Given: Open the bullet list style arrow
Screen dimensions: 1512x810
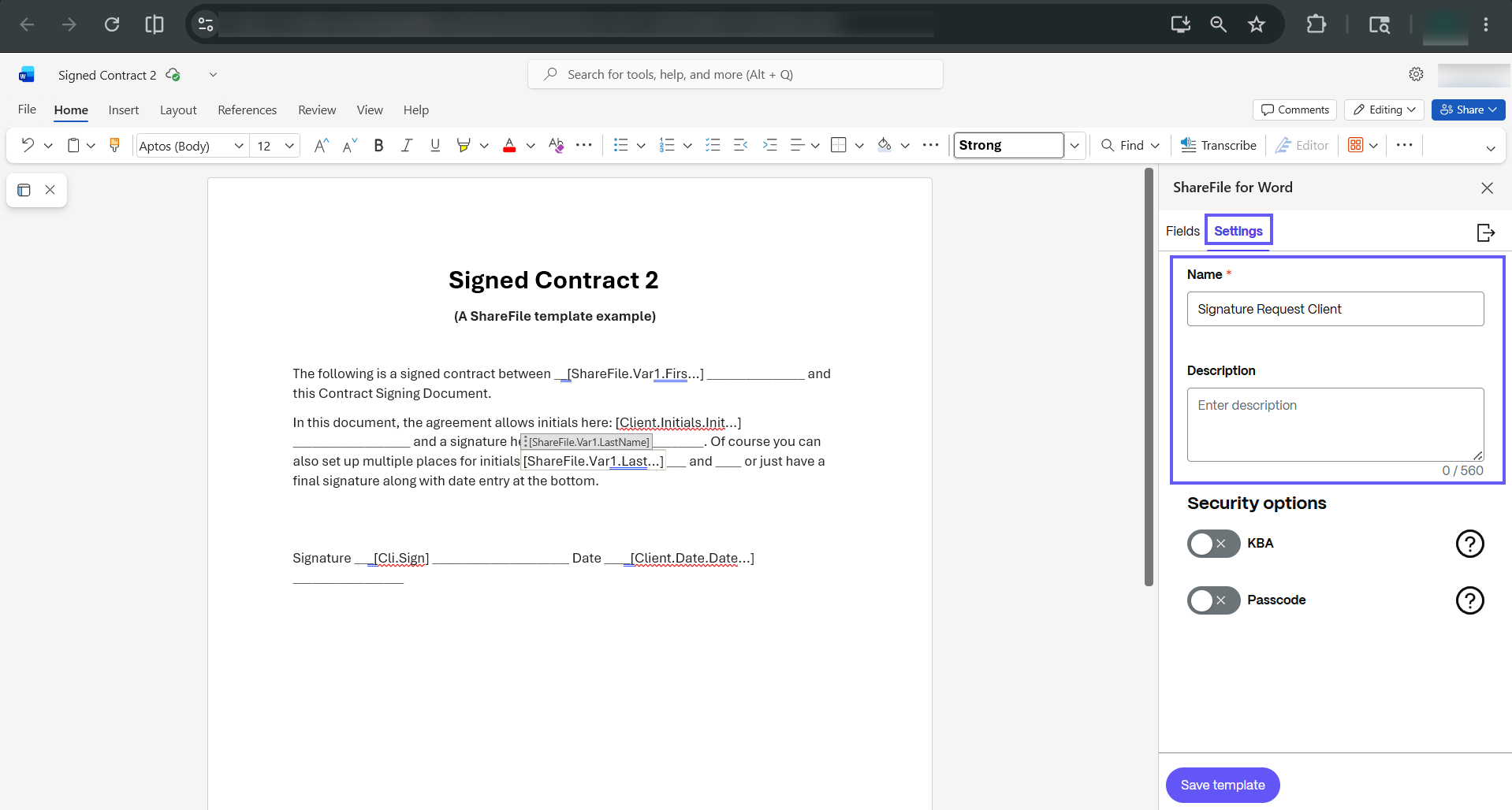Looking at the screenshot, I should pos(641,146).
